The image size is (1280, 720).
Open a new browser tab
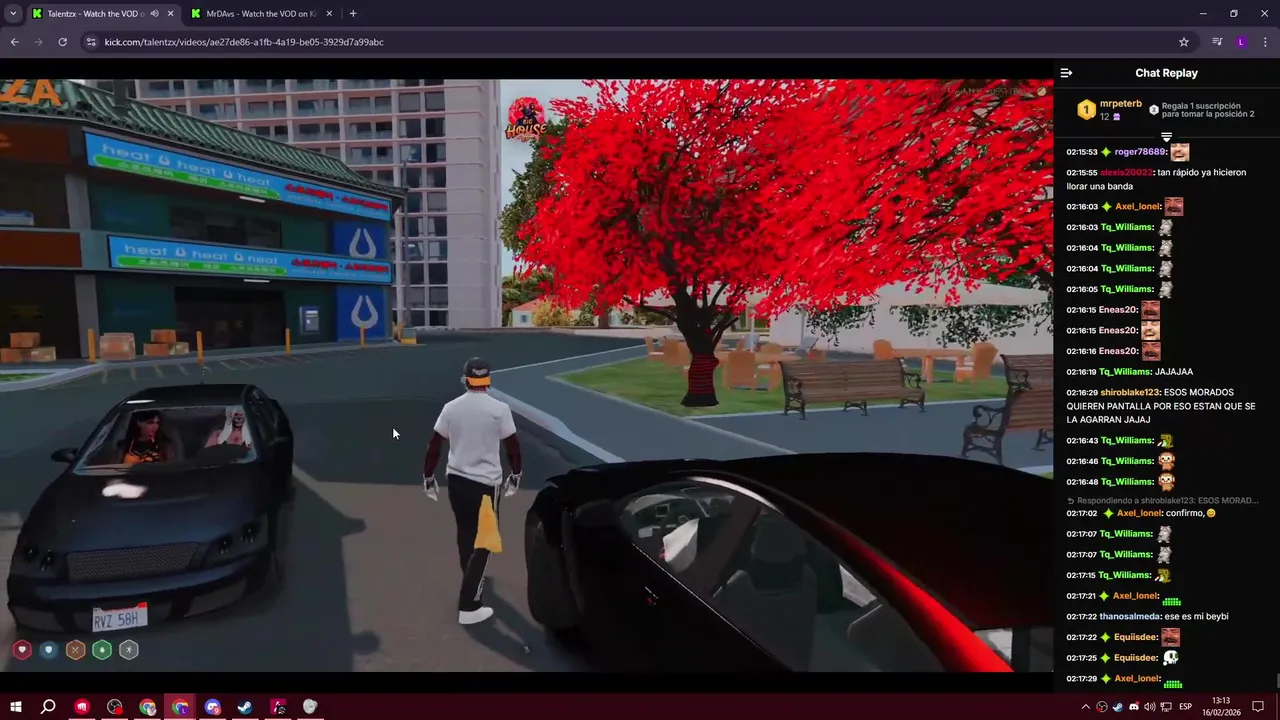click(353, 14)
